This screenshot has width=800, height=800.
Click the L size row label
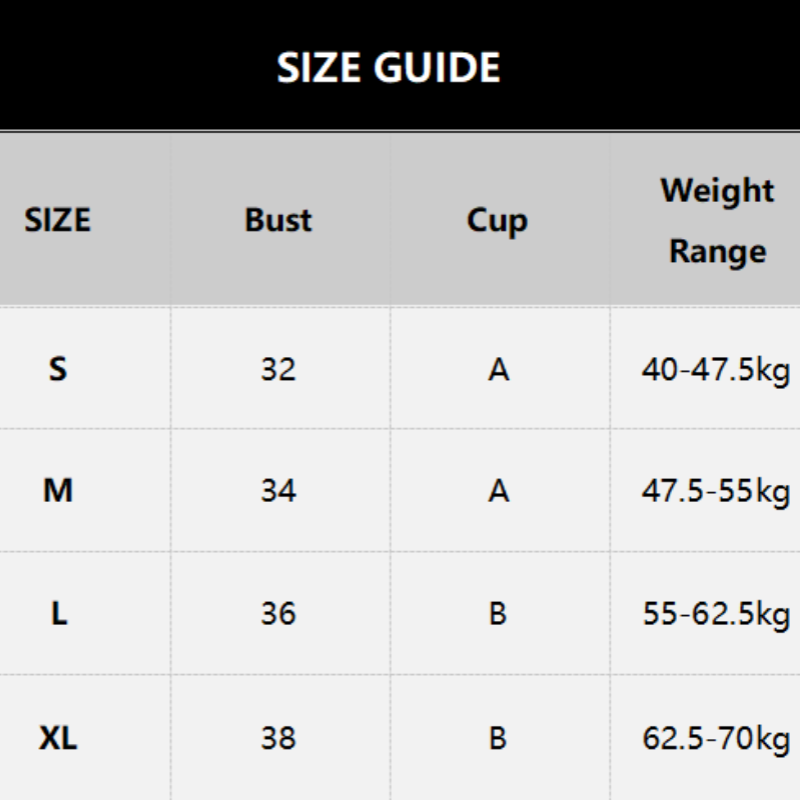(59, 613)
